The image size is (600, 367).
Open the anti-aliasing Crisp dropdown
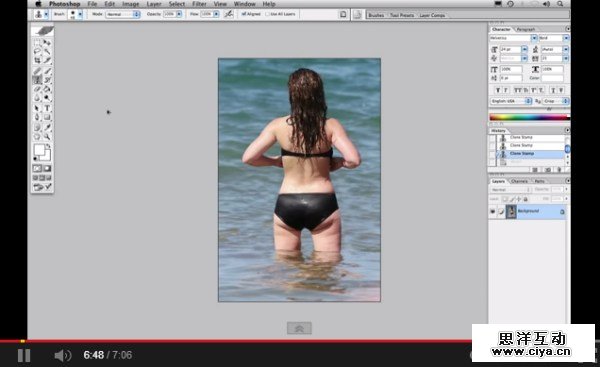coord(556,101)
